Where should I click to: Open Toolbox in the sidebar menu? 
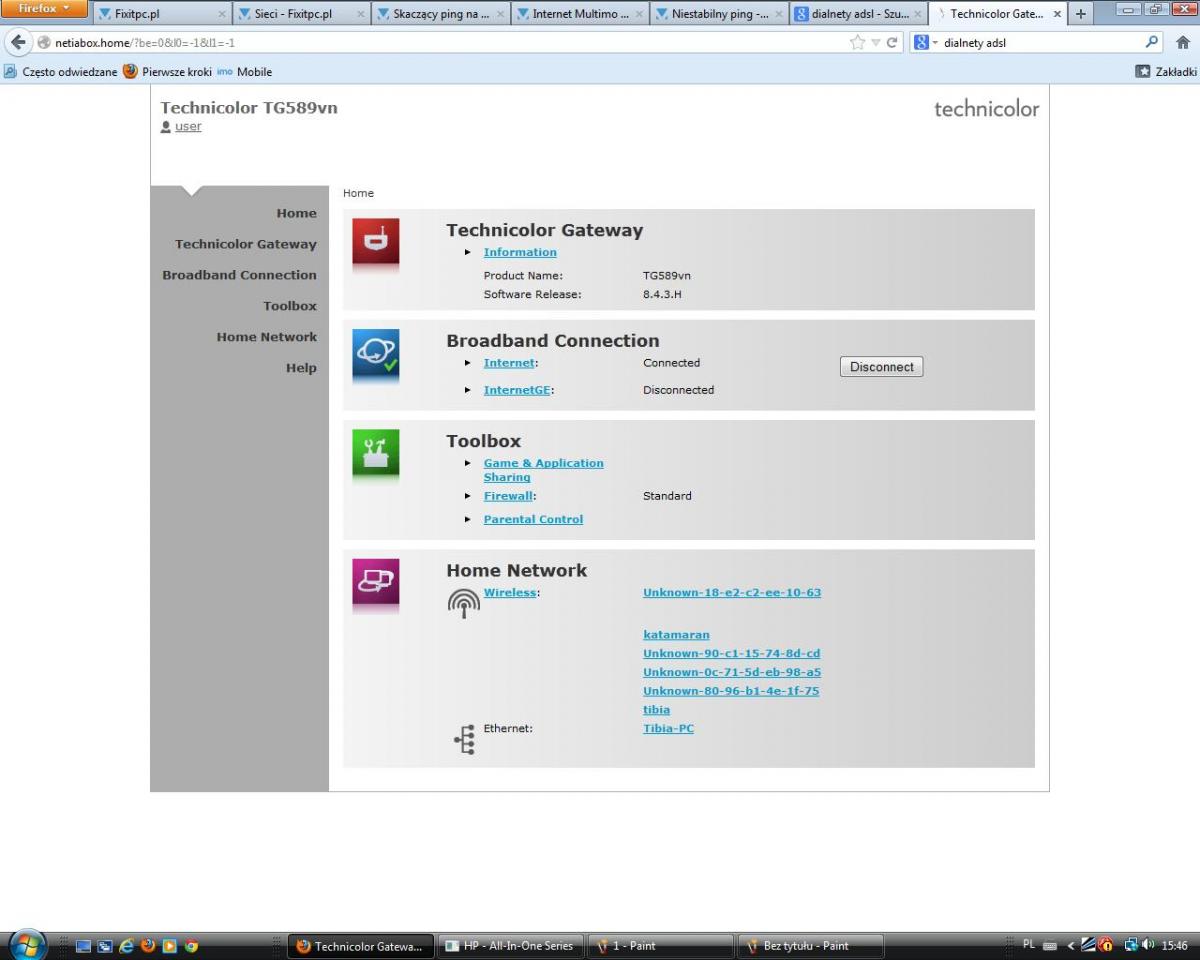click(290, 306)
